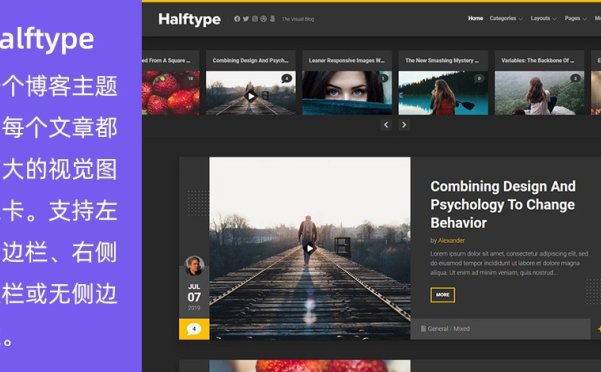Click the document icon beside General / Mixed
601x372 pixels.
pos(423,328)
